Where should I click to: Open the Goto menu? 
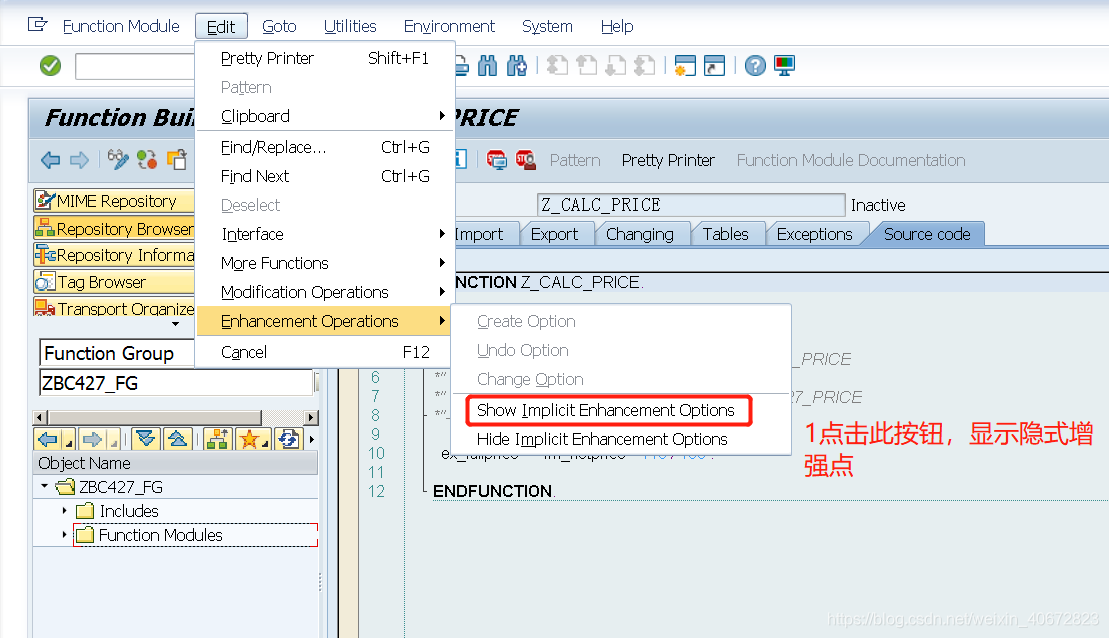click(x=279, y=26)
